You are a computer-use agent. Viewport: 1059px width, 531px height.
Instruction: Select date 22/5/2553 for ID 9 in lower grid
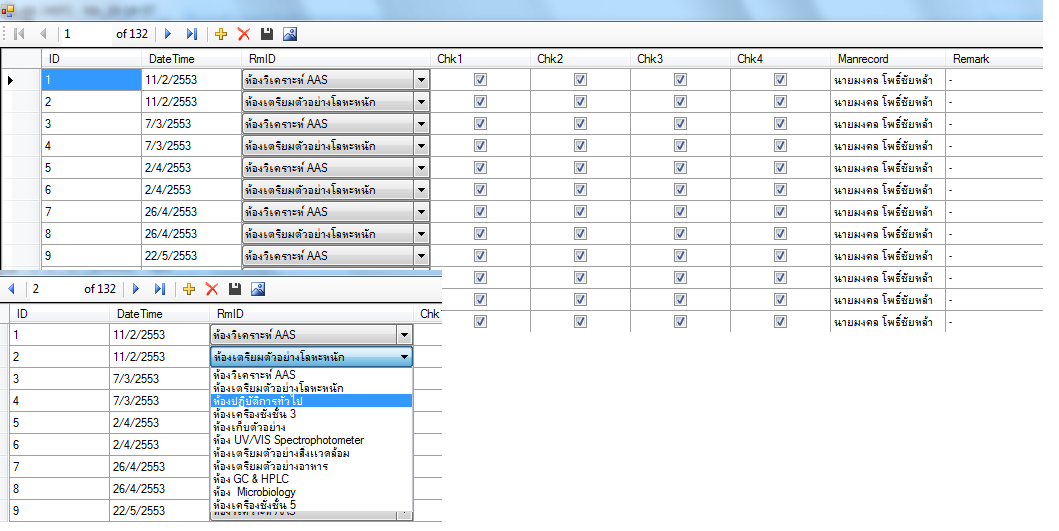point(159,511)
